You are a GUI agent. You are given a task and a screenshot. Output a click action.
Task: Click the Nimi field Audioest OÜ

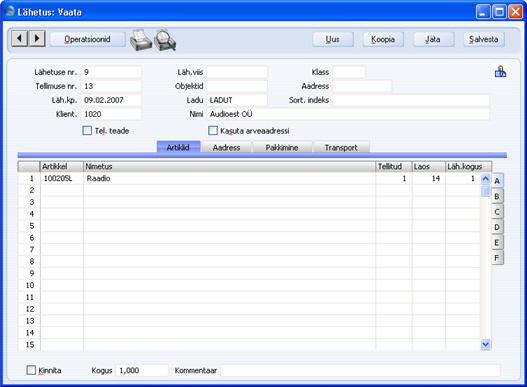click(348, 114)
